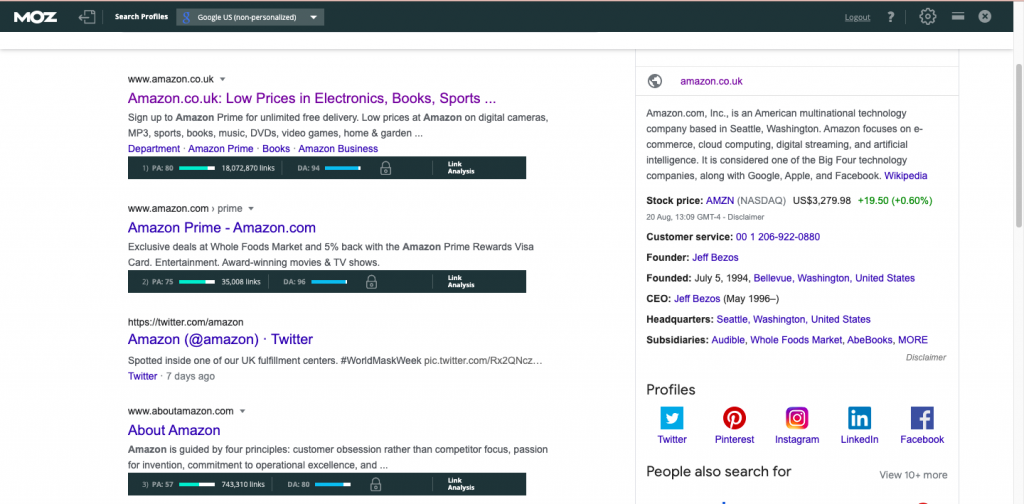Open the Audible subsidiary link

click(728, 339)
